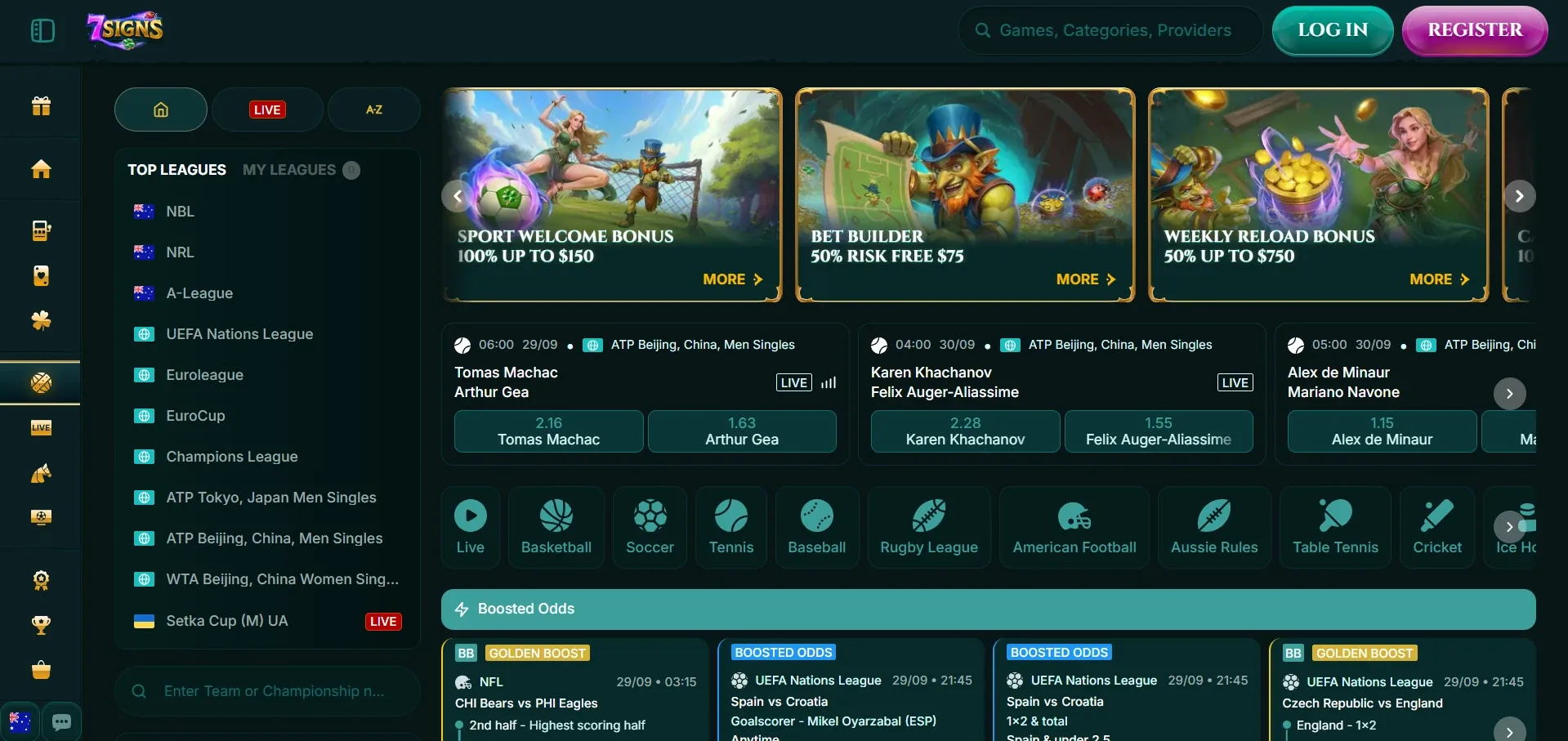The image size is (1568, 741).
Task: Advance featured matches carousel right arrow
Action: [1510, 394]
